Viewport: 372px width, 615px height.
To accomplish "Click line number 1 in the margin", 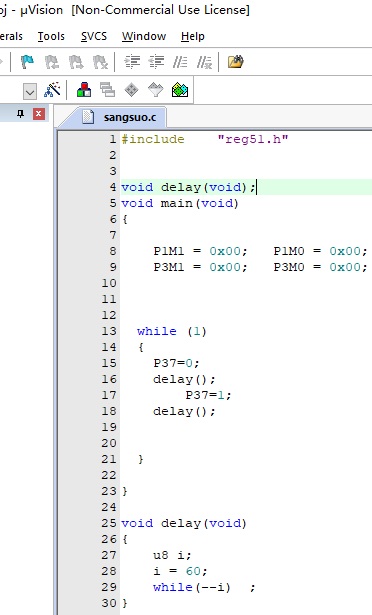I will 113,139.
